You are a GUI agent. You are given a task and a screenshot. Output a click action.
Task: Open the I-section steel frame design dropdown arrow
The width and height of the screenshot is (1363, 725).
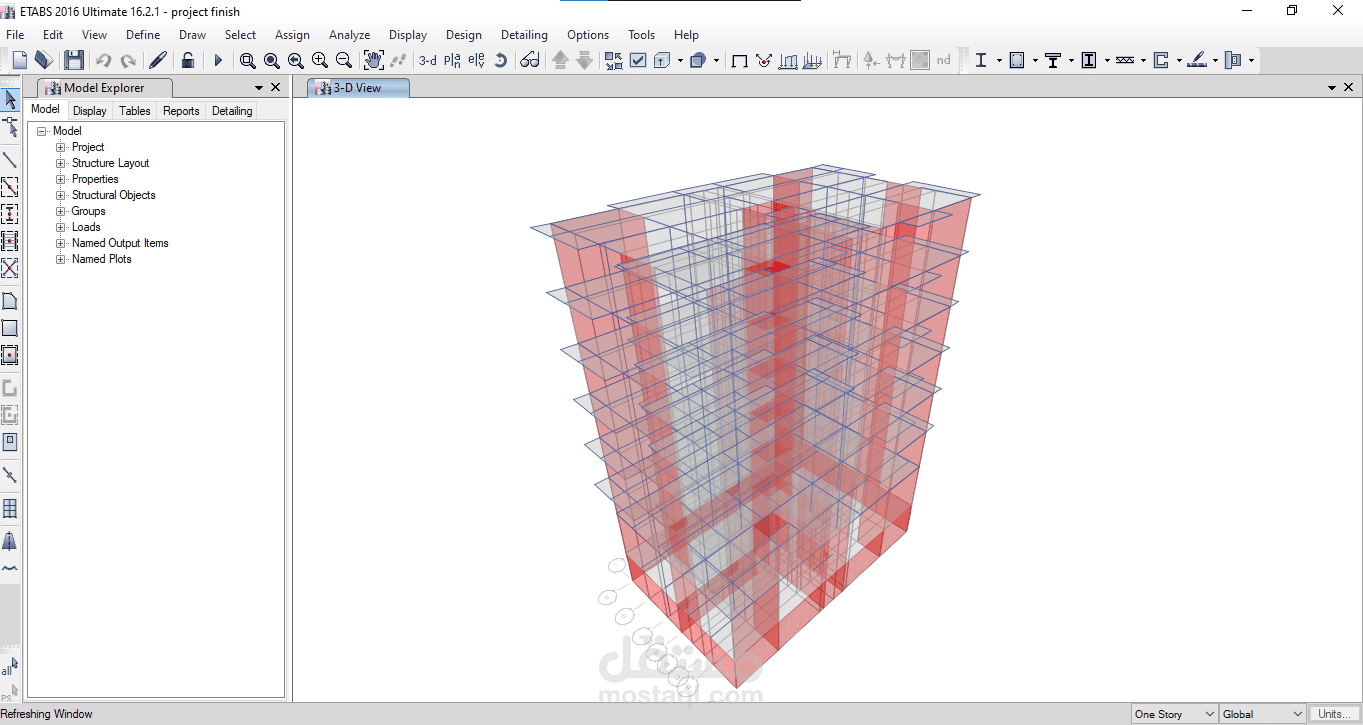[999, 60]
